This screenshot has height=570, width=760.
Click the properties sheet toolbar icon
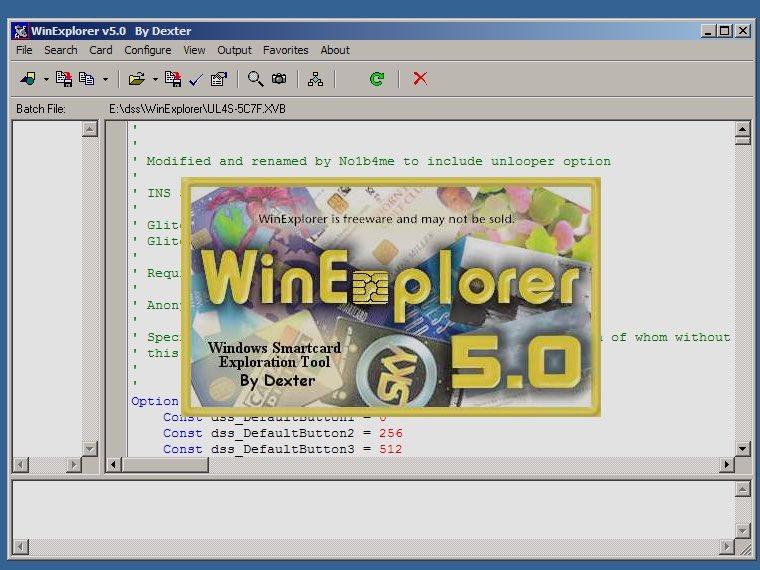point(218,79)
